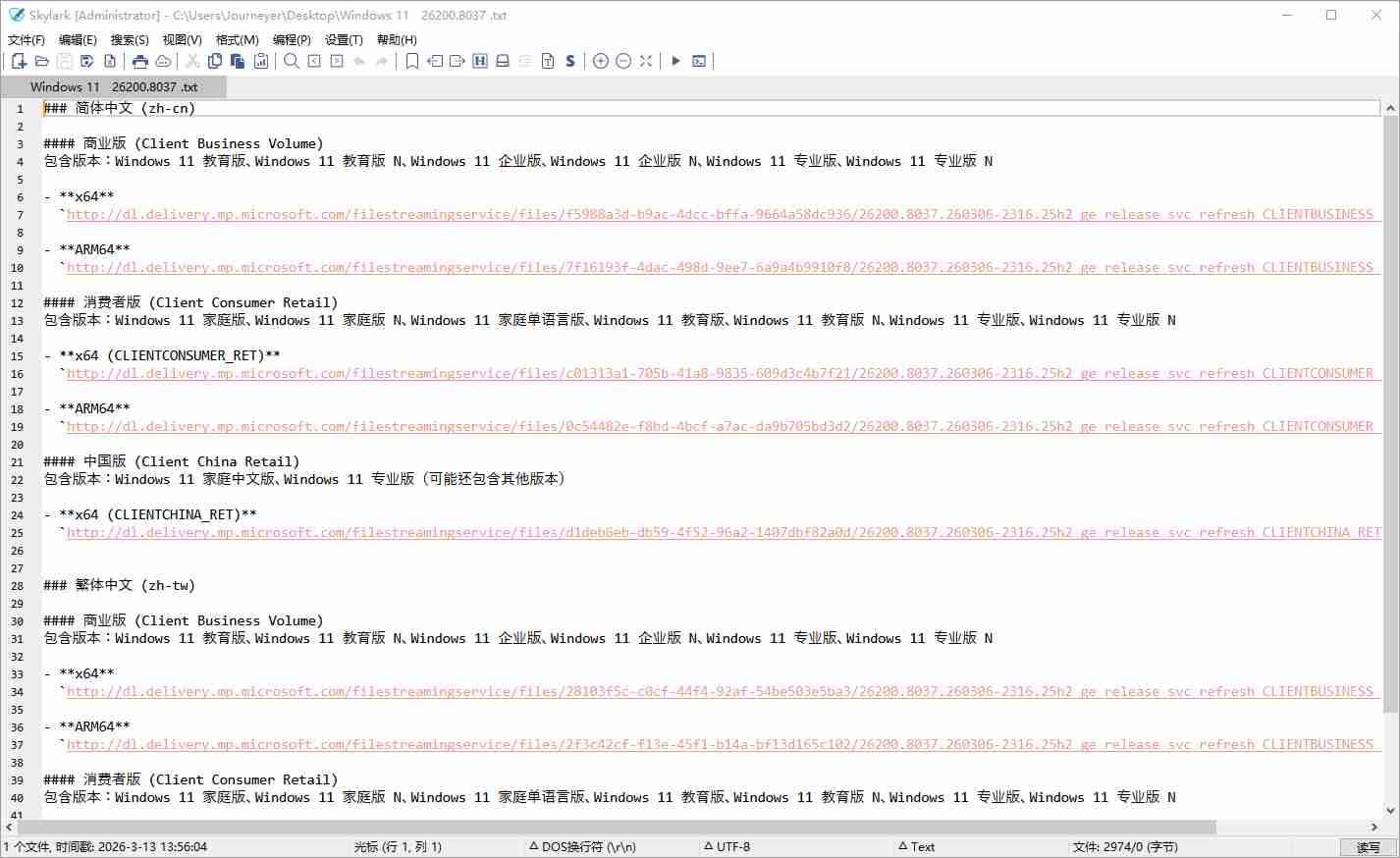This screenshot has height=858, width=1400.
Task: Click the Paste clipboard icon
Action: tap(238, 61)
